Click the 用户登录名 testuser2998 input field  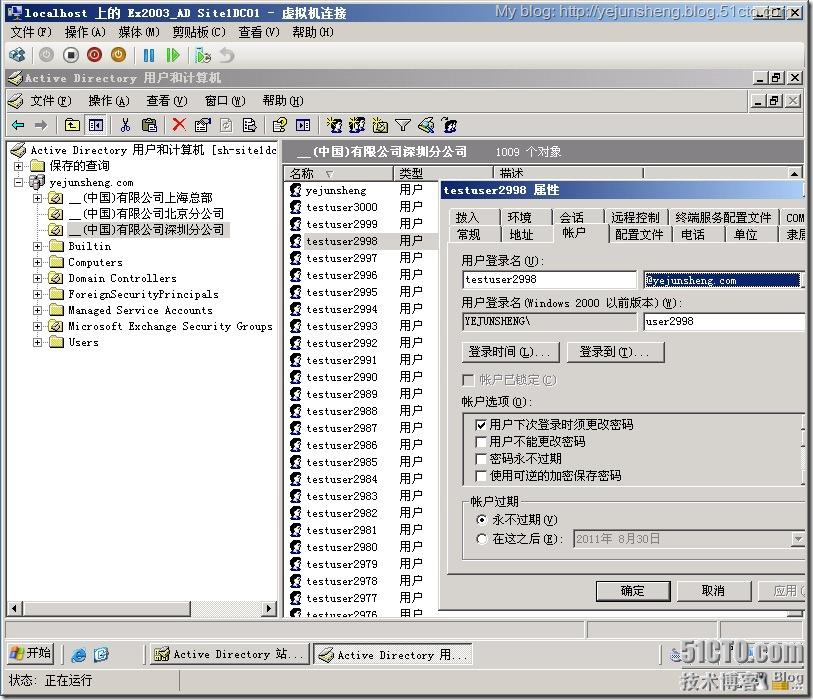[x=549, y=280]
